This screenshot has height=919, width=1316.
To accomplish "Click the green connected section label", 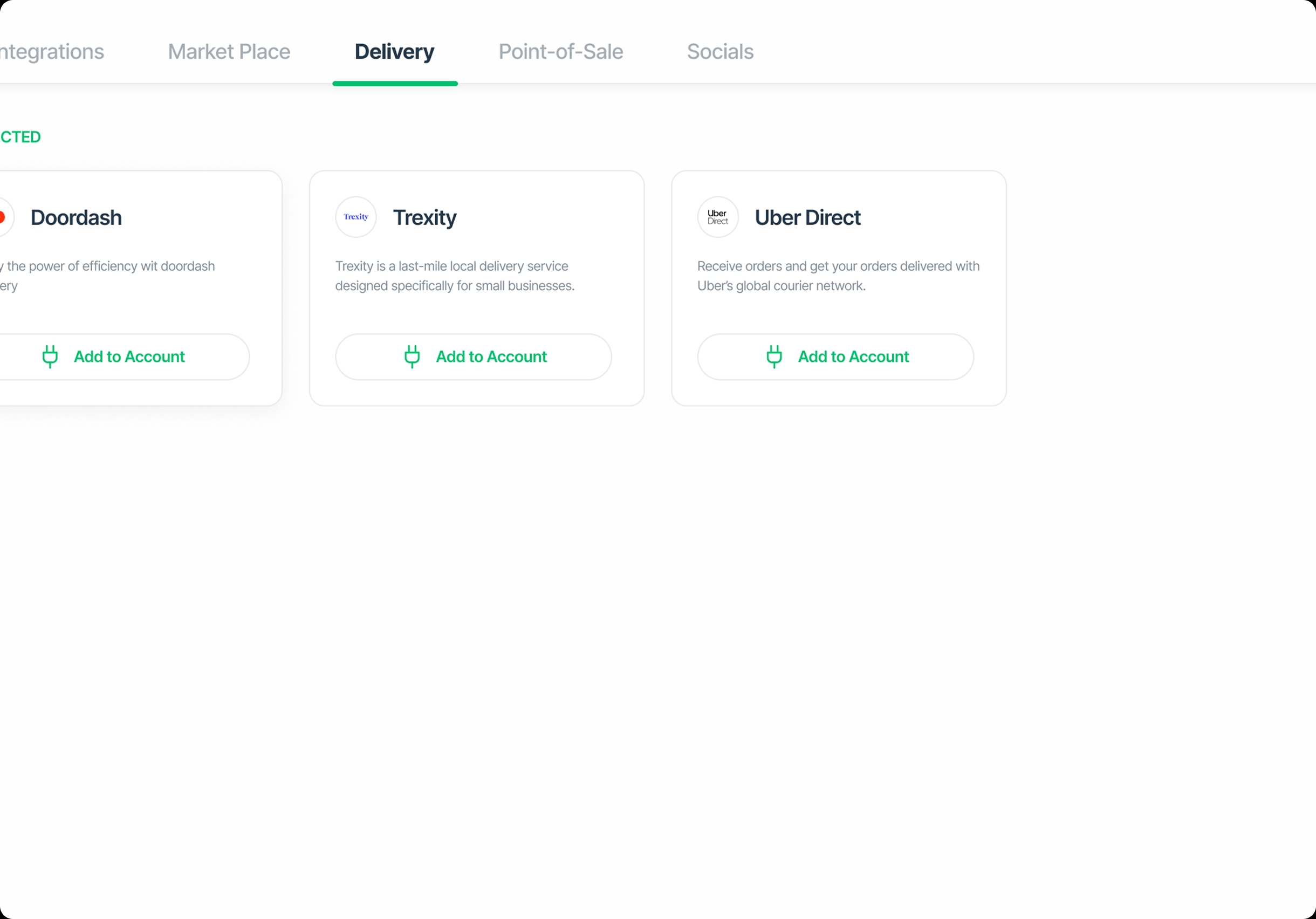I will (20, 137).
